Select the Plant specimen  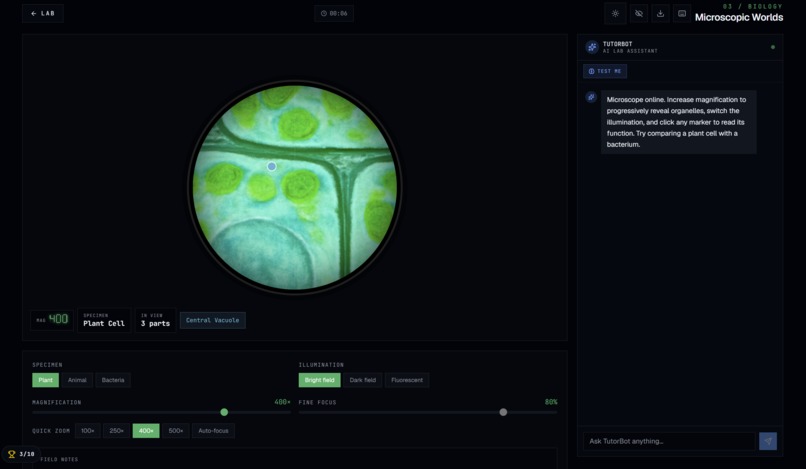45,380
